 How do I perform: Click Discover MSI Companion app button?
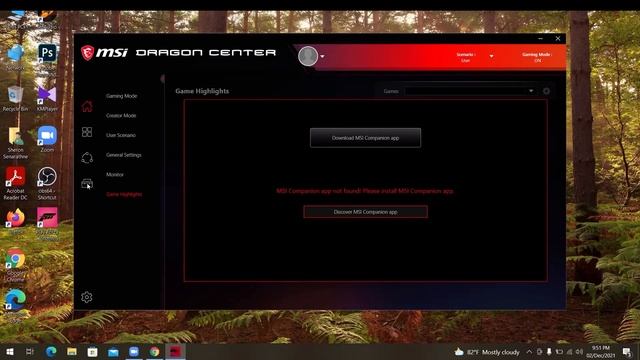(365, 212)
